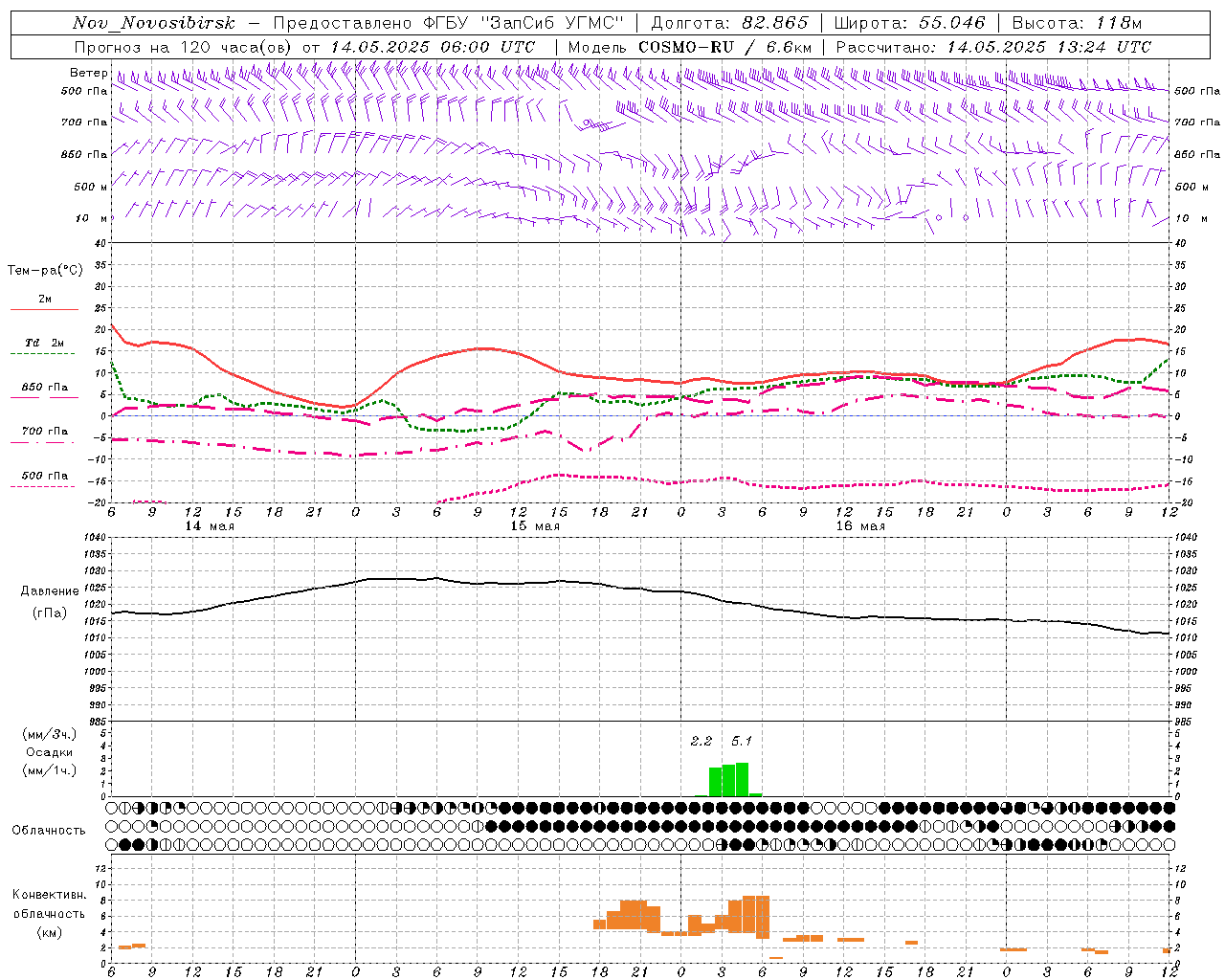Viewport: 1225px width, 980px height.
Task: Click the (км) convective cloud unit label
Action: (50, 931)
